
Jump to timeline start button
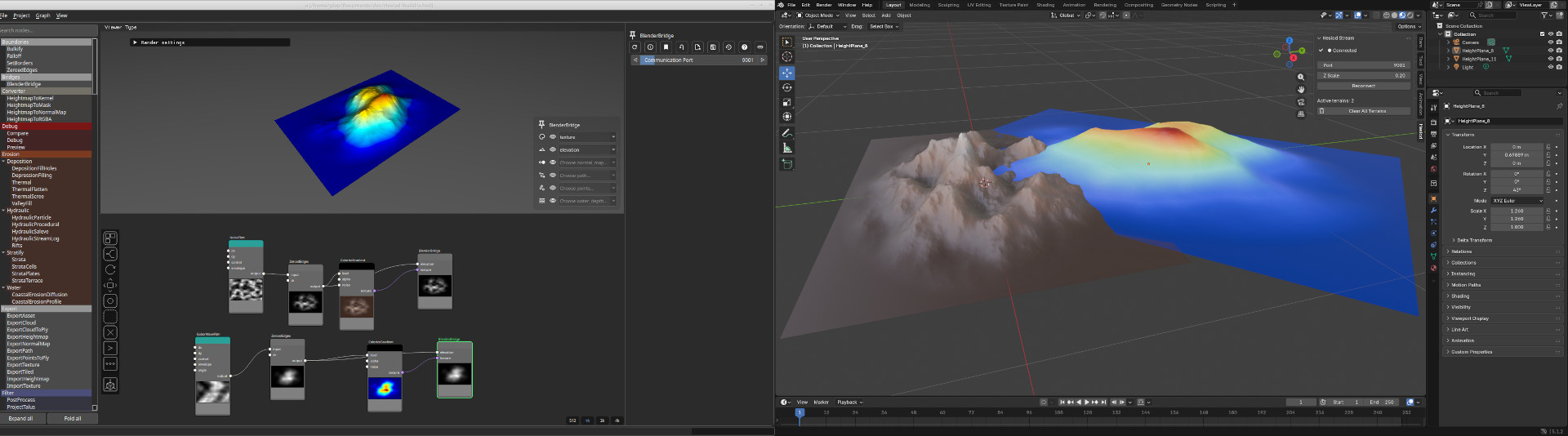click(x=1062, y=403)
